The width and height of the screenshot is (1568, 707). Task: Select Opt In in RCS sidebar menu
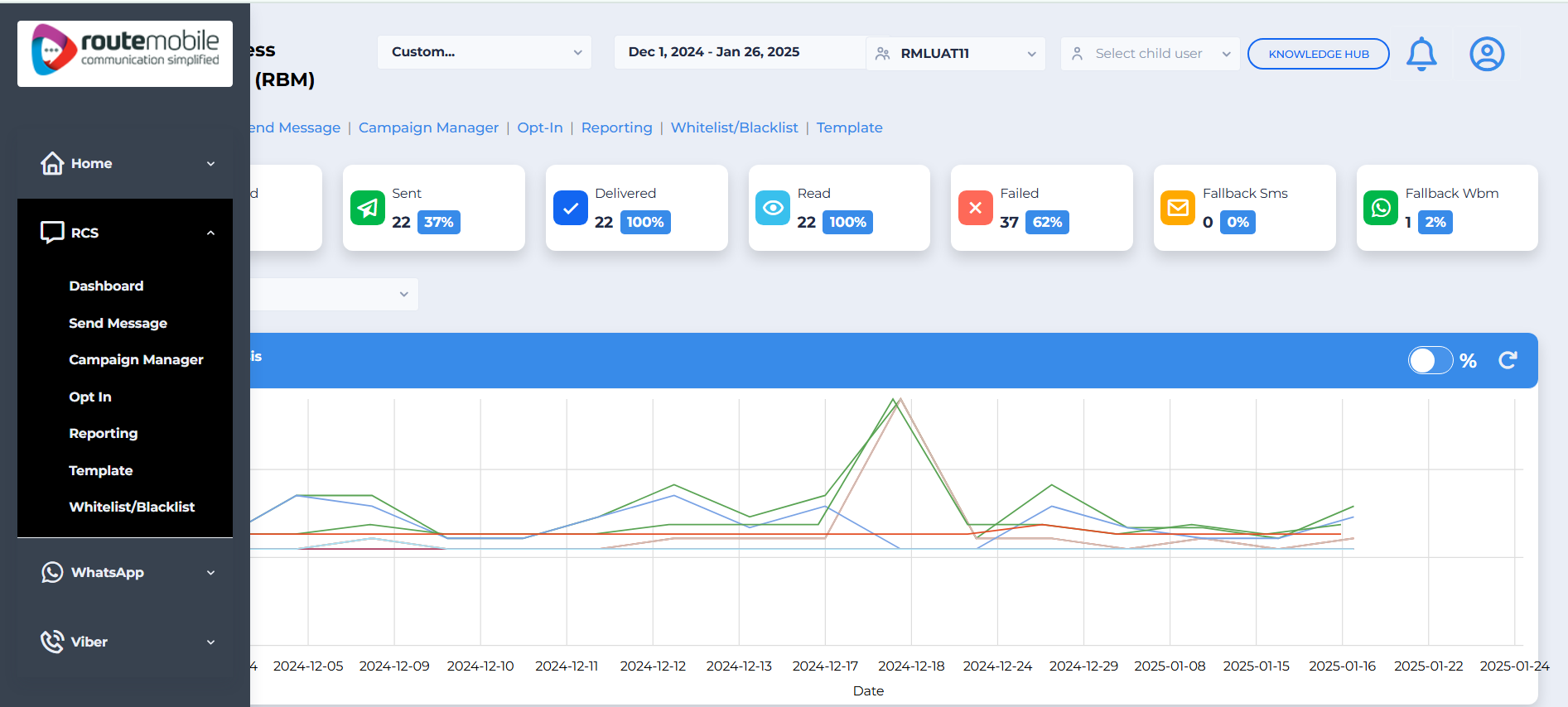pyautogui.click(x=90, y=397)
